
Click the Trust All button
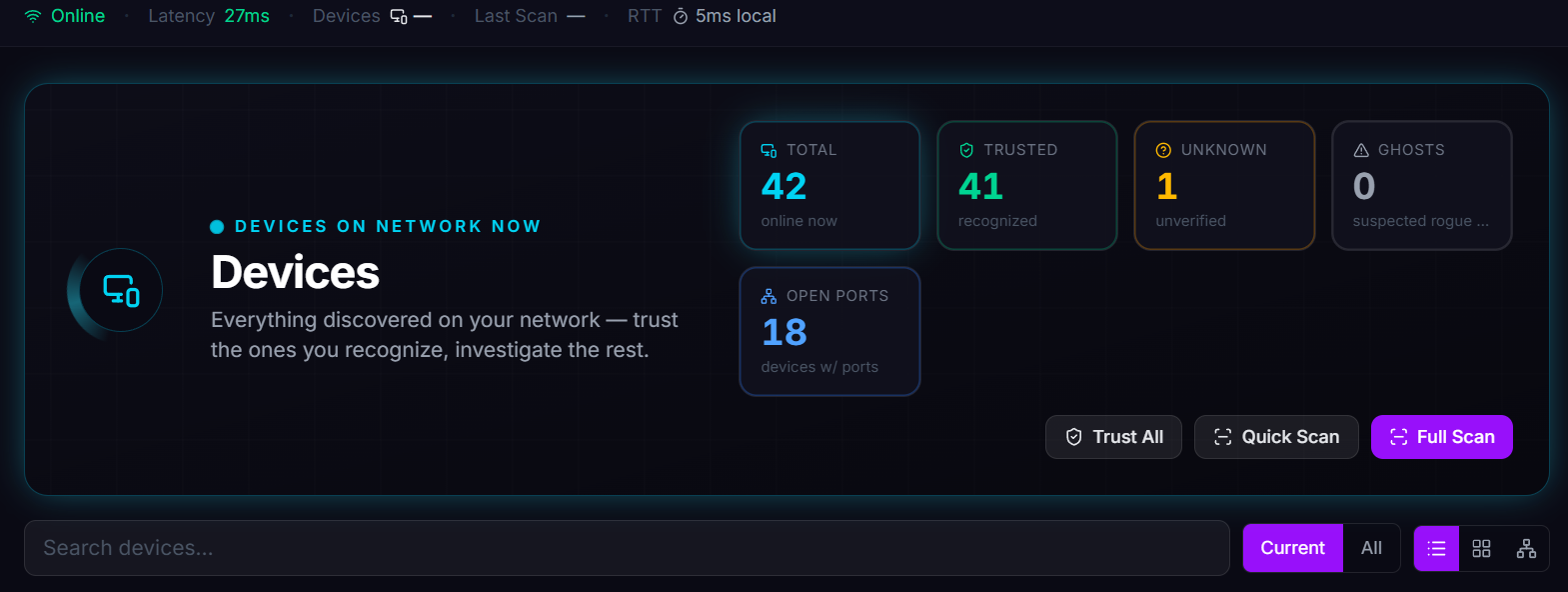click(1113, 437)
